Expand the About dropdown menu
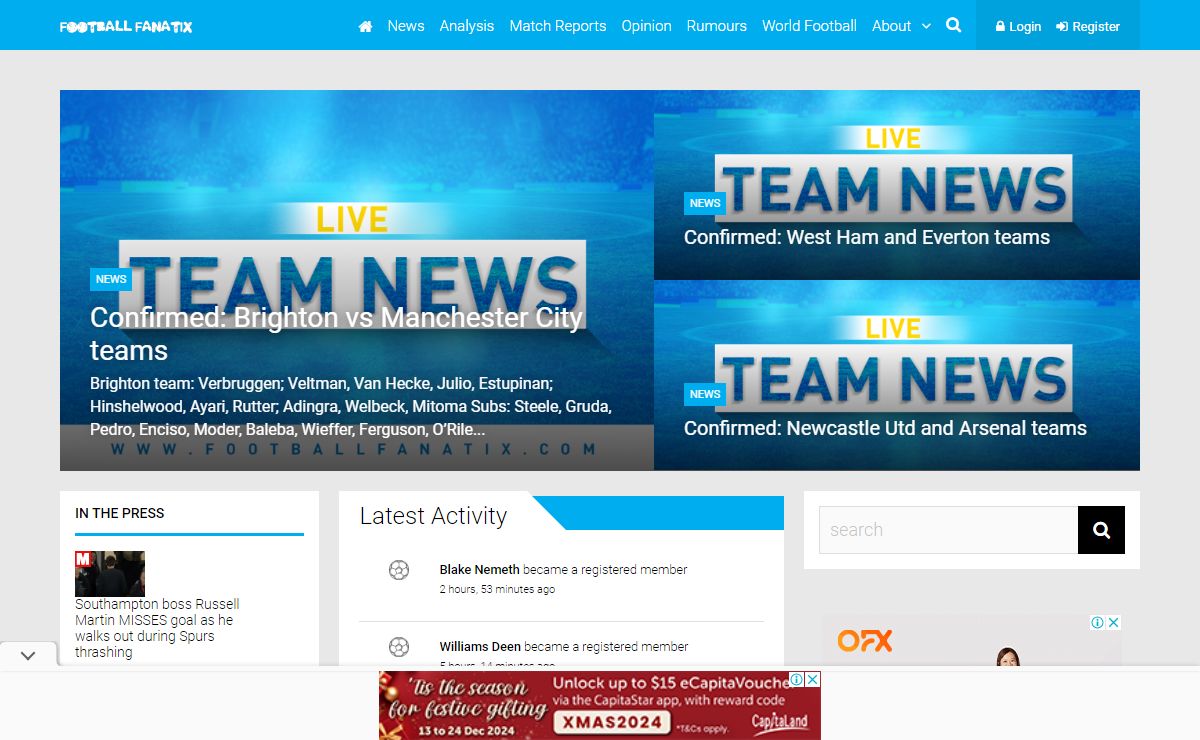 click(901, 26)
